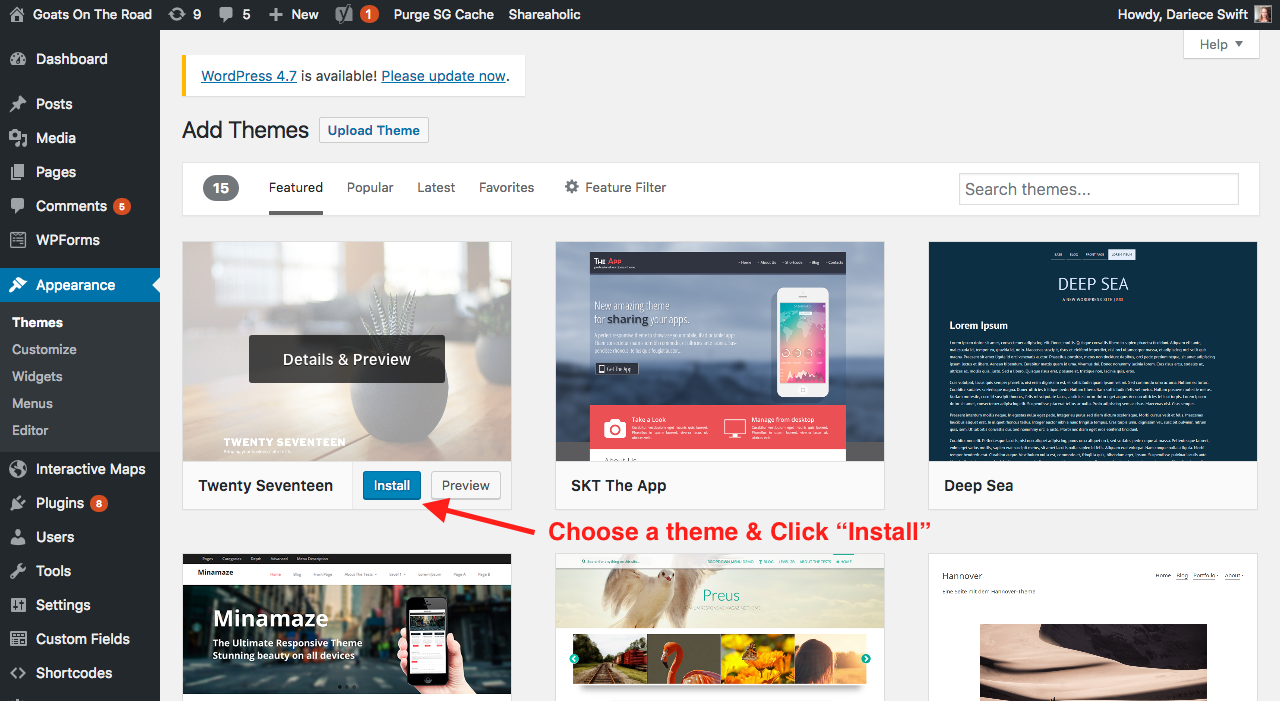Click the Dashboard gauge icon in sidebar
Screen dimensions: 1280x701
tap(18, 59)
